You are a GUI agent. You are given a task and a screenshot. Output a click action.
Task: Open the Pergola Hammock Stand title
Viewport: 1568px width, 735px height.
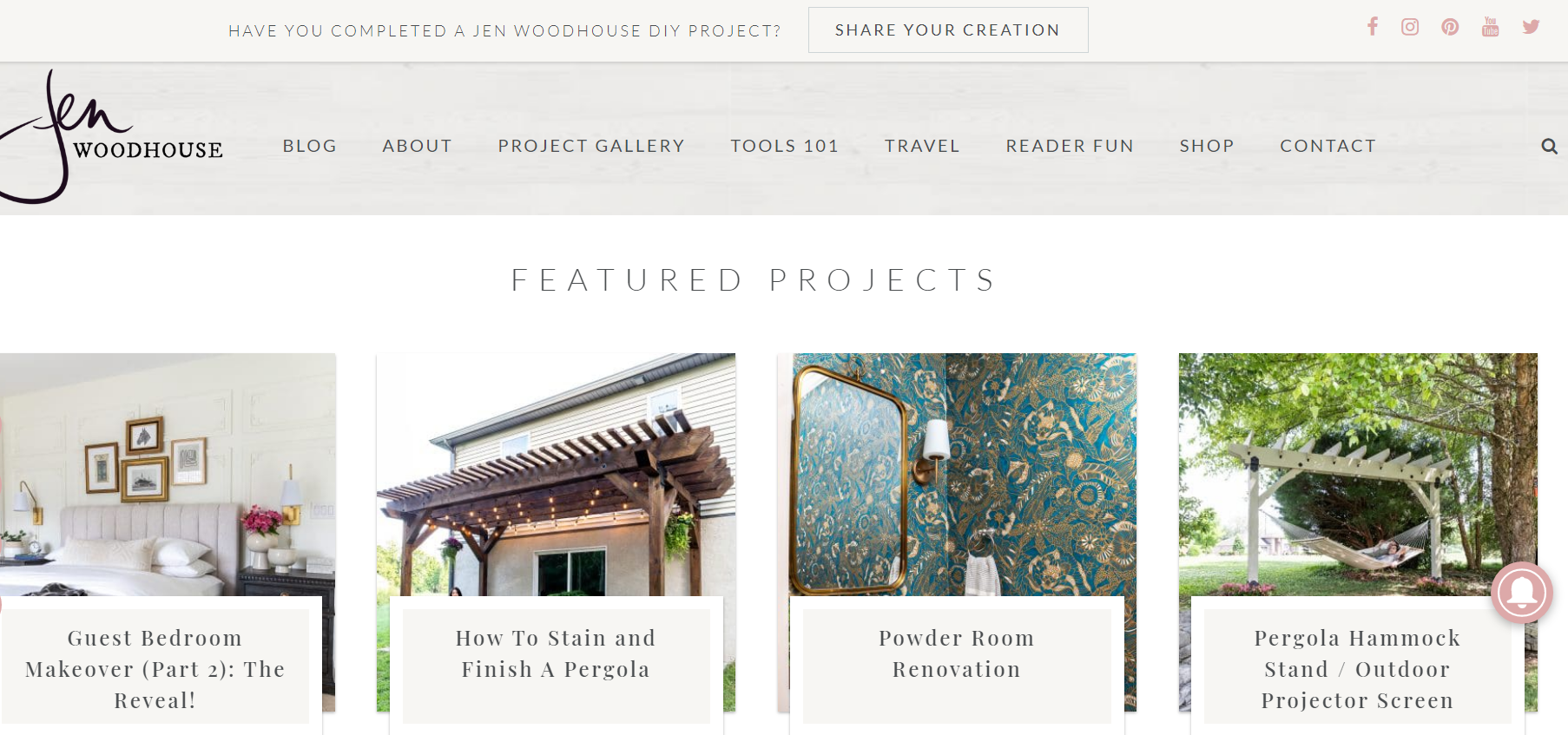1357,669
